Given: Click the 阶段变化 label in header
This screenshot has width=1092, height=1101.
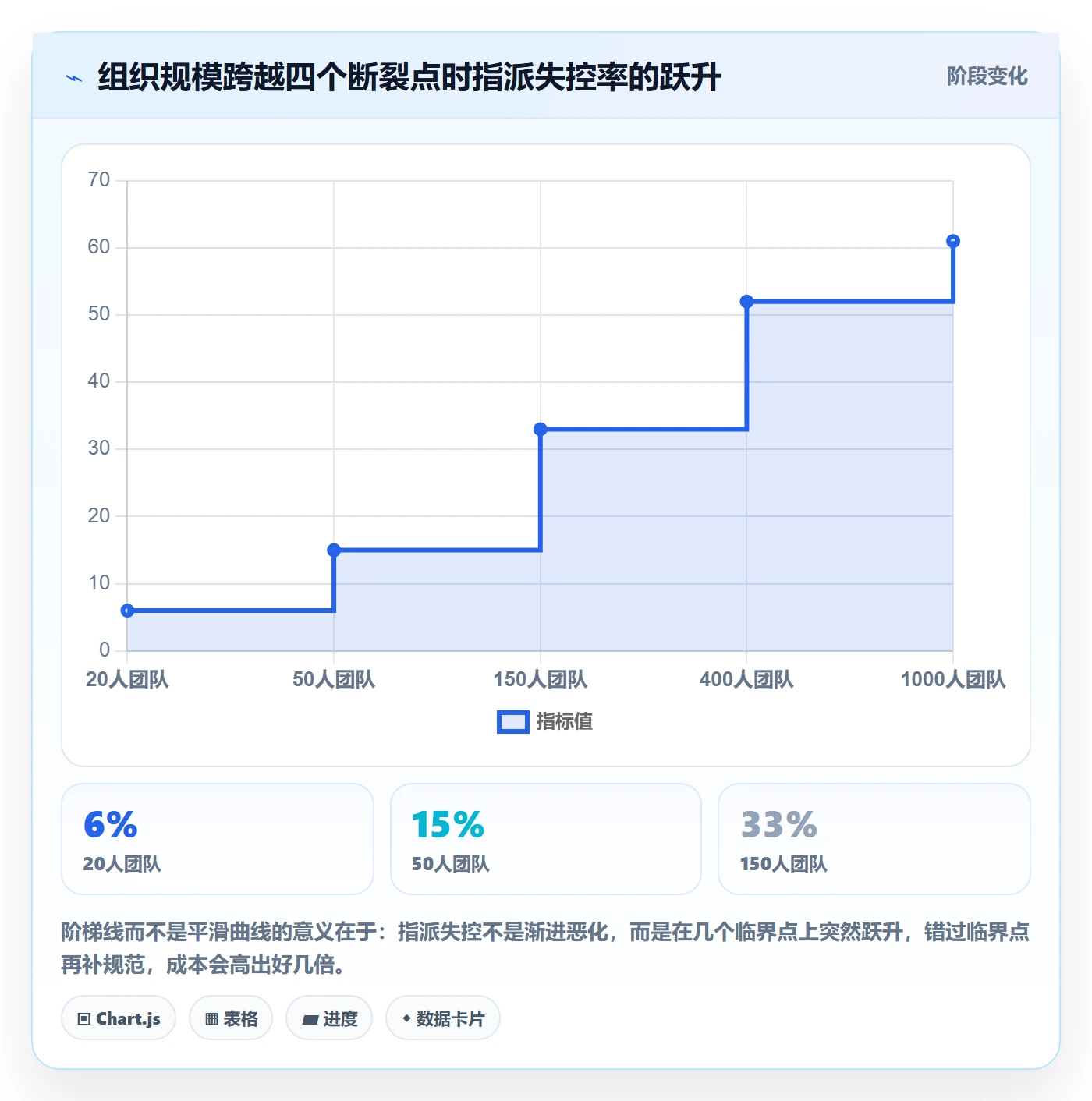Looking at the screenshot, I should click(987, 76).
